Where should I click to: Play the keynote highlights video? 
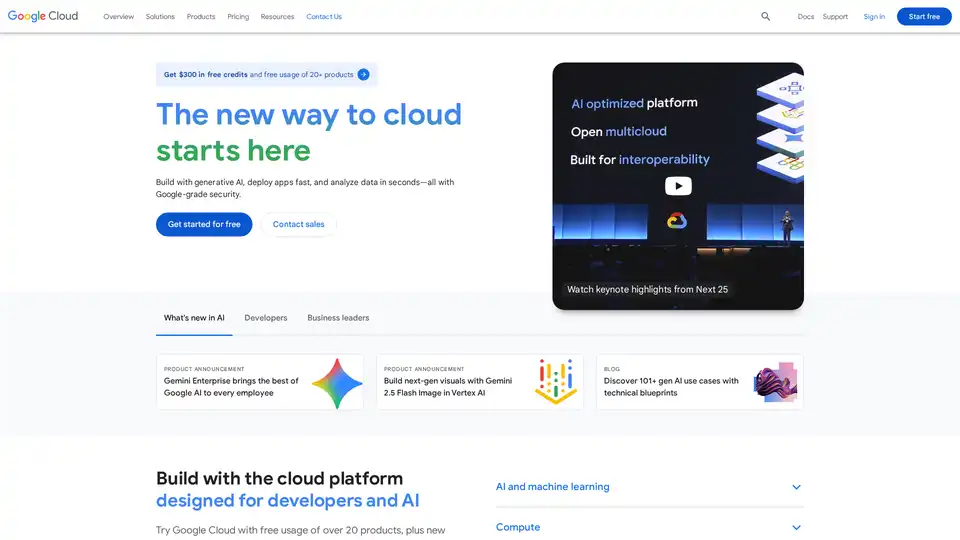678,186
